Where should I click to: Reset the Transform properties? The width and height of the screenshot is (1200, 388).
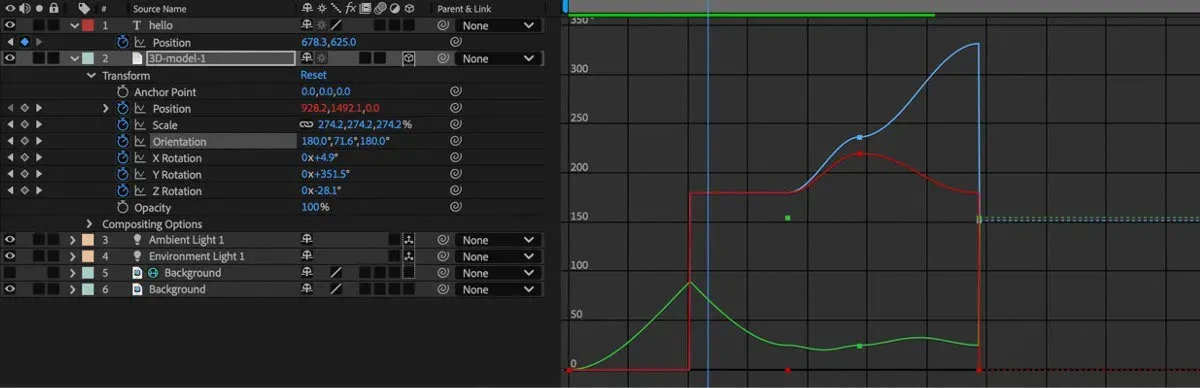click(314, 75)
